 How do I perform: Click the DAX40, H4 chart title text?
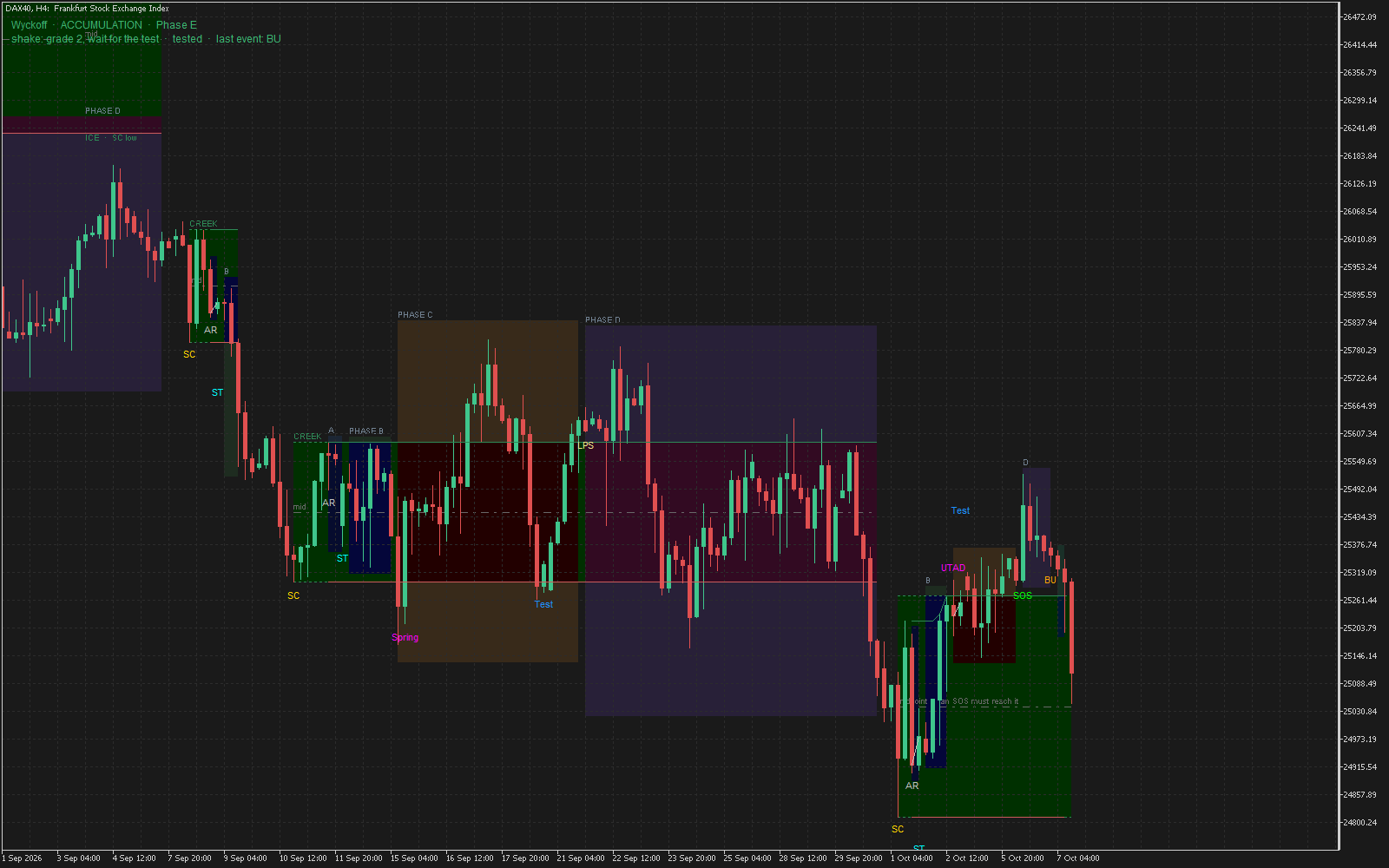point(87,9)
